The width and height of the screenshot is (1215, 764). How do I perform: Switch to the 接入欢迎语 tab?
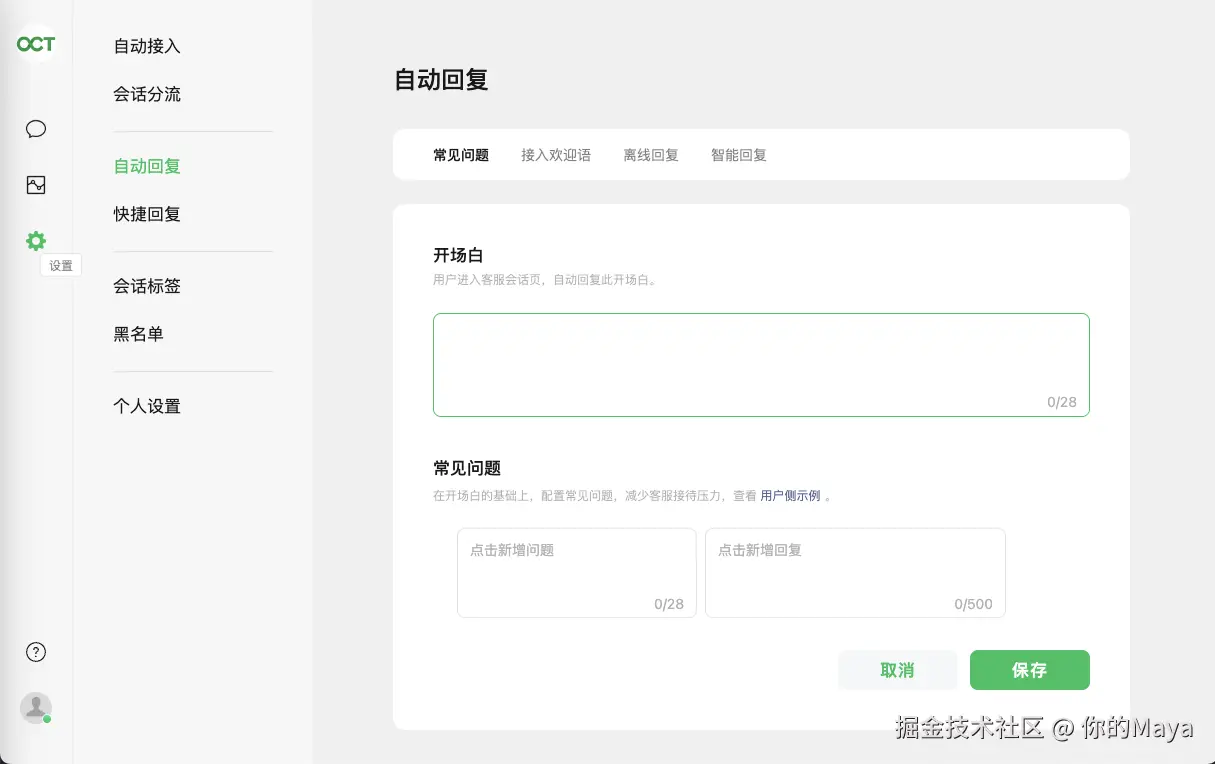pyautogui.click(x=556, y=155)
